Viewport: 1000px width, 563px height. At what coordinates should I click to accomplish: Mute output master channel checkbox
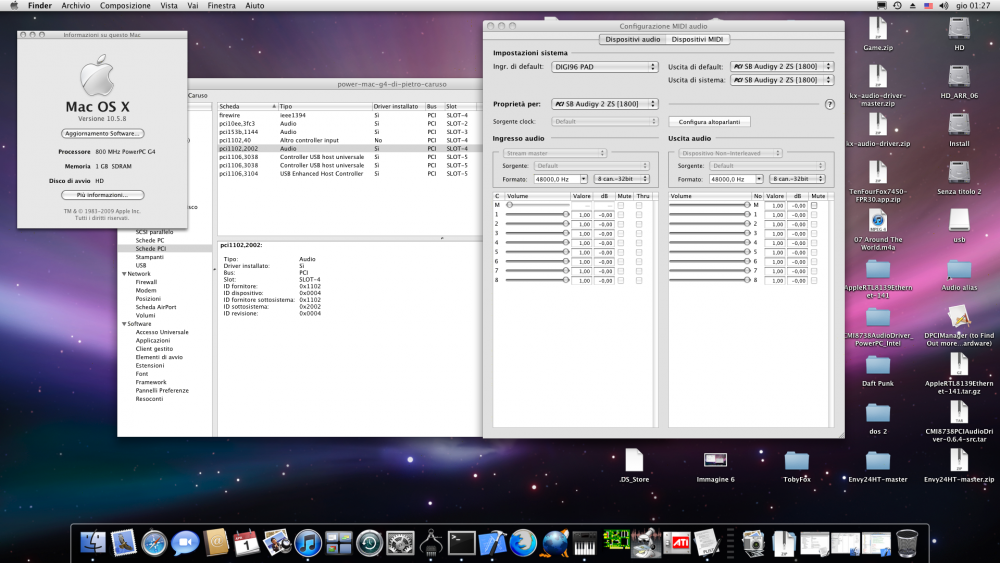pyautogui.click(x=814, y=205)
